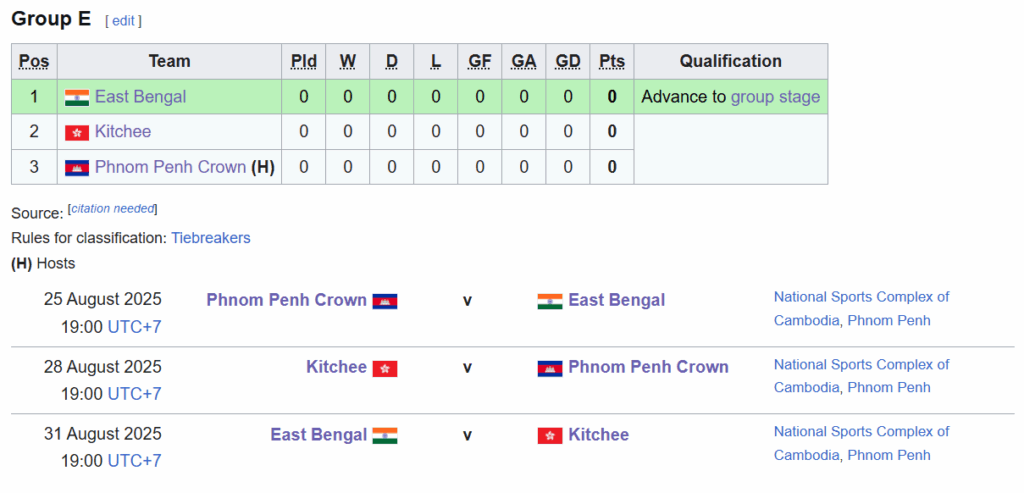Click the citation needed link
1024x493 pixels.
click(x=112, y=208)
